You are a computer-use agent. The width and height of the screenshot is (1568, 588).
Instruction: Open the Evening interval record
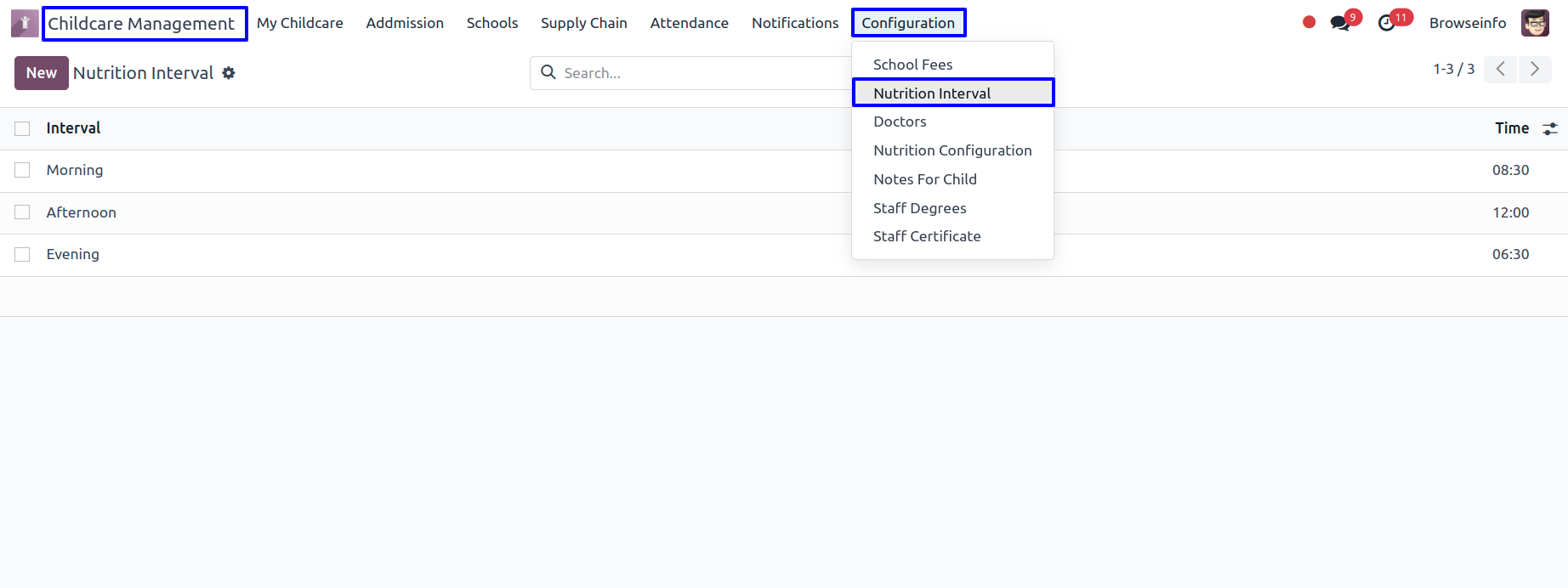73,254
